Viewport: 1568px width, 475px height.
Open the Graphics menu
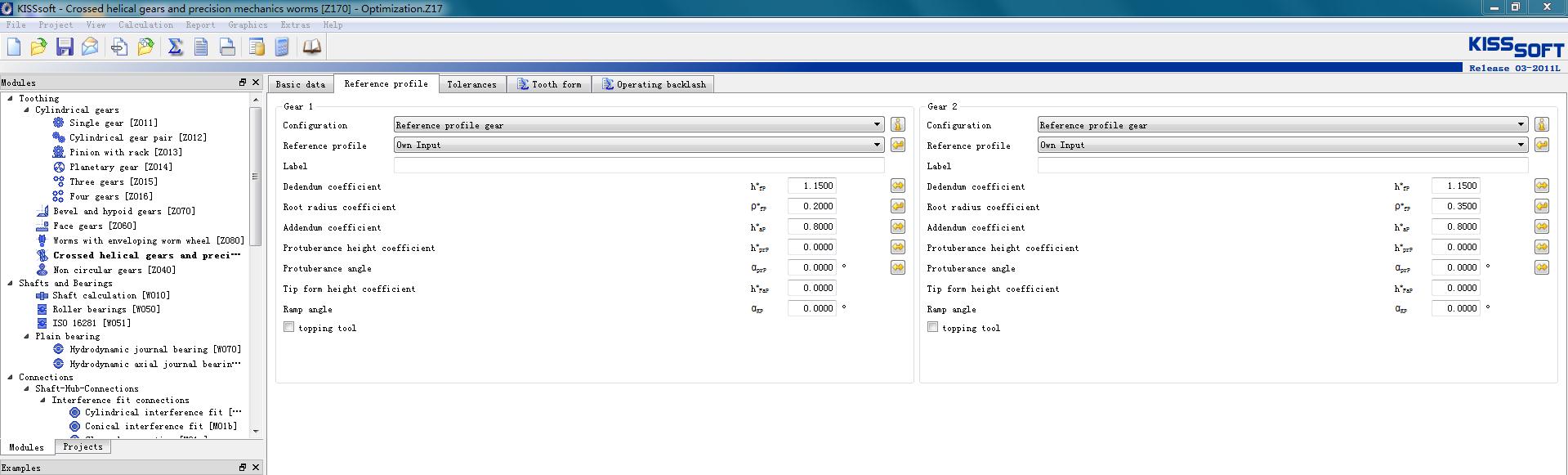[x=248, y=25]
